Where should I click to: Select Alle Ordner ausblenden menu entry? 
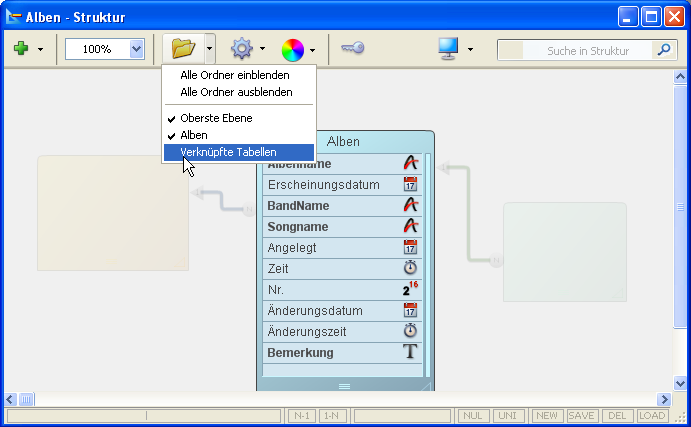click(x=238, y=92)
